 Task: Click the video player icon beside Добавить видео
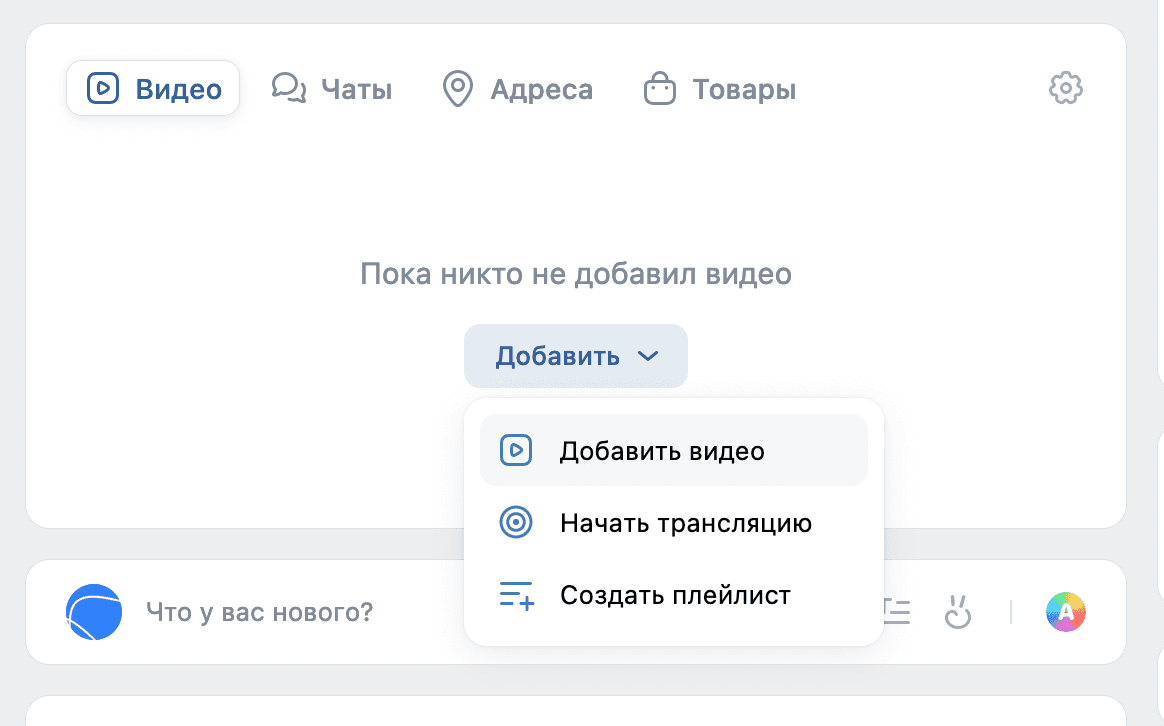(x=516, y=450)
